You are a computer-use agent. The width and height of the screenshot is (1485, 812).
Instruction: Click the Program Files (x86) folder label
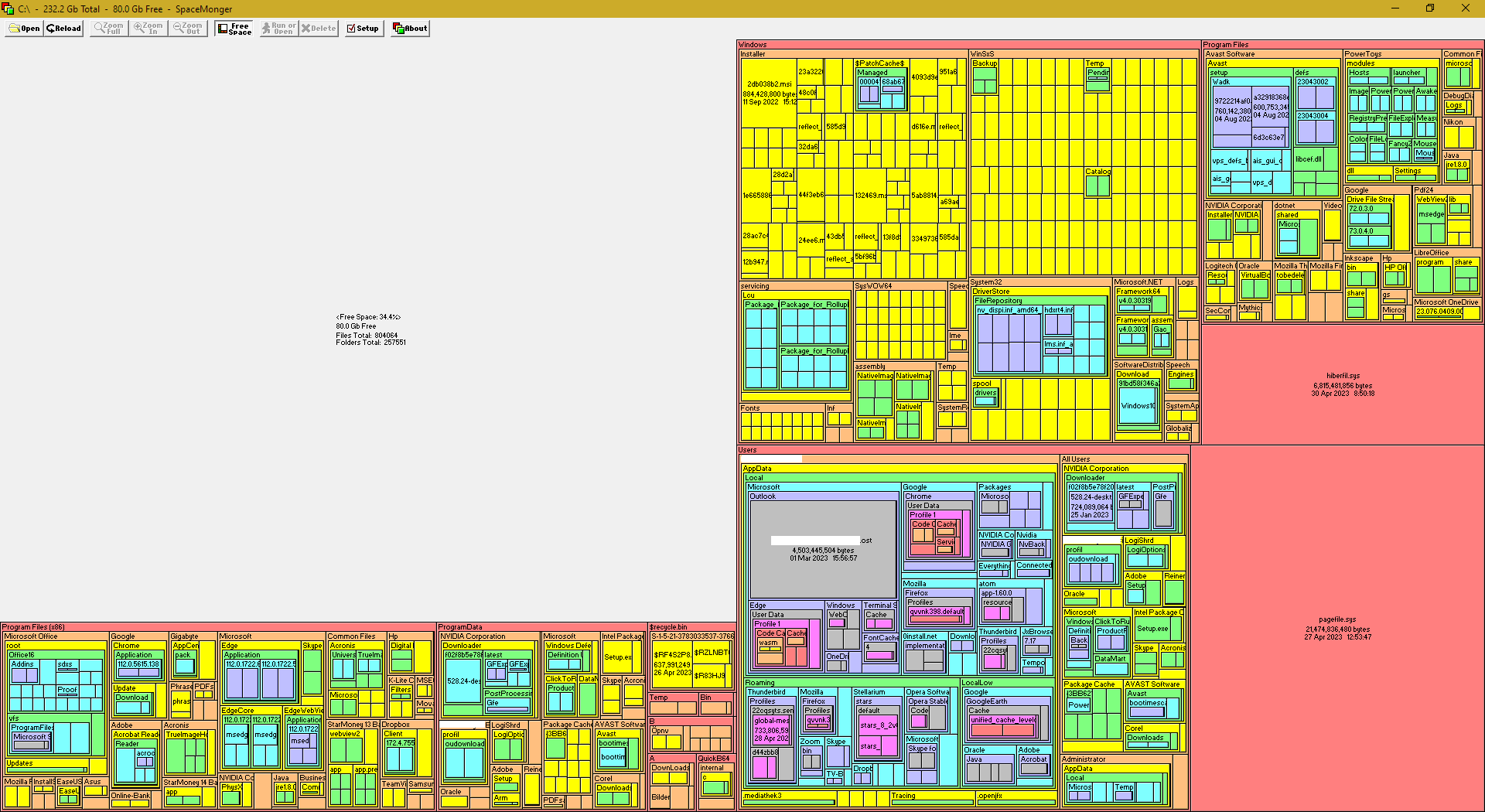point(33,627)
